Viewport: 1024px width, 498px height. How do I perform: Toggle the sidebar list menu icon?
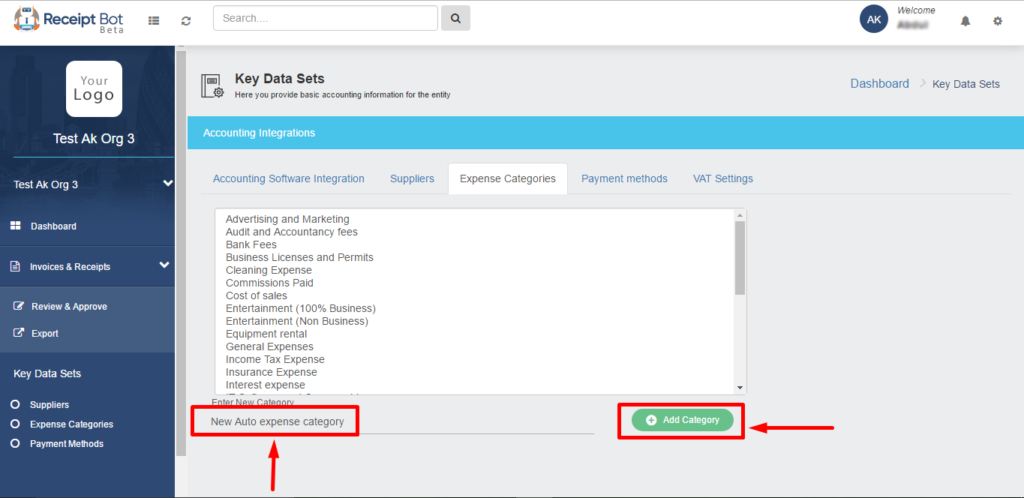tap(153, 20)
